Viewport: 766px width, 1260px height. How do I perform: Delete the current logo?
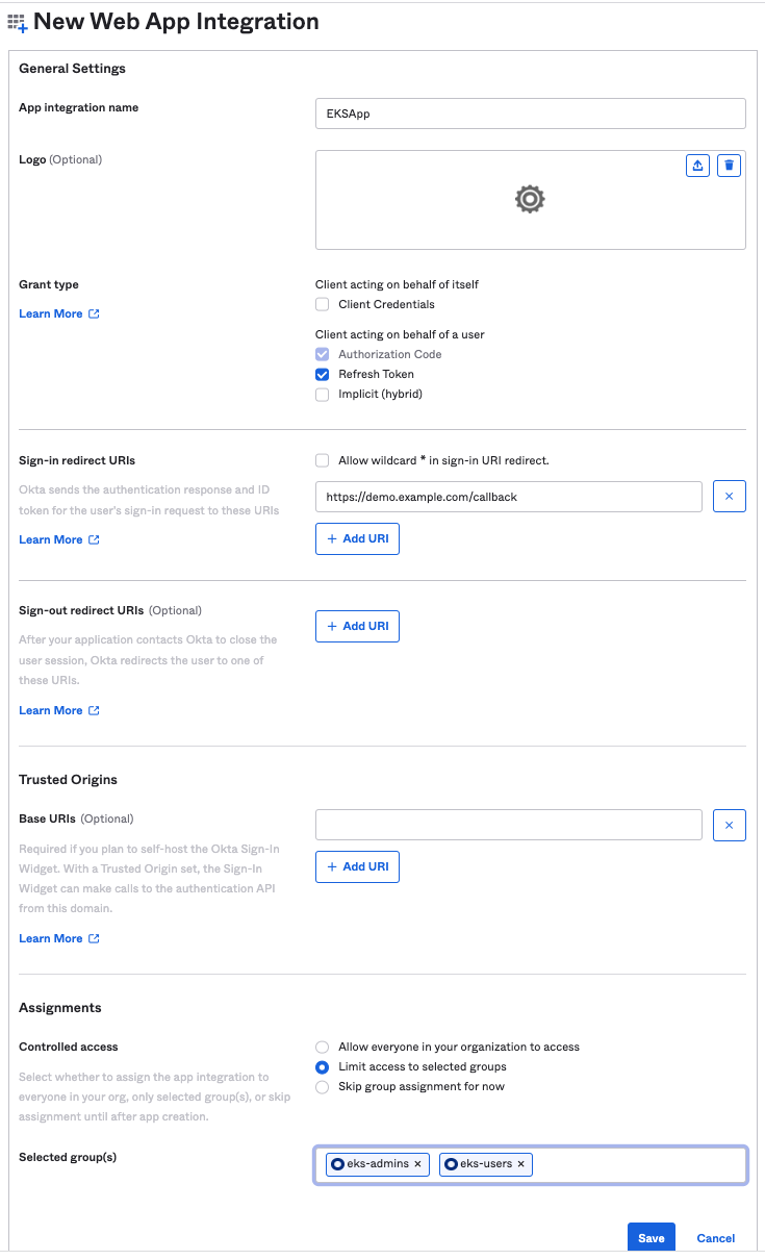point(729,165)
